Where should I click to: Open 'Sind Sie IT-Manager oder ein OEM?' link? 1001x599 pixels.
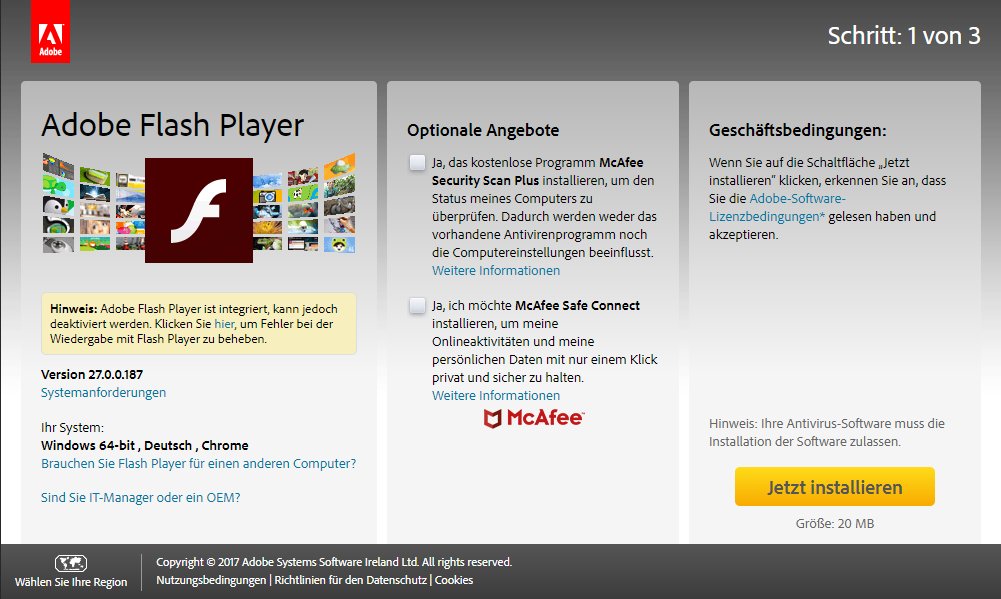click(x=140, y=497)
